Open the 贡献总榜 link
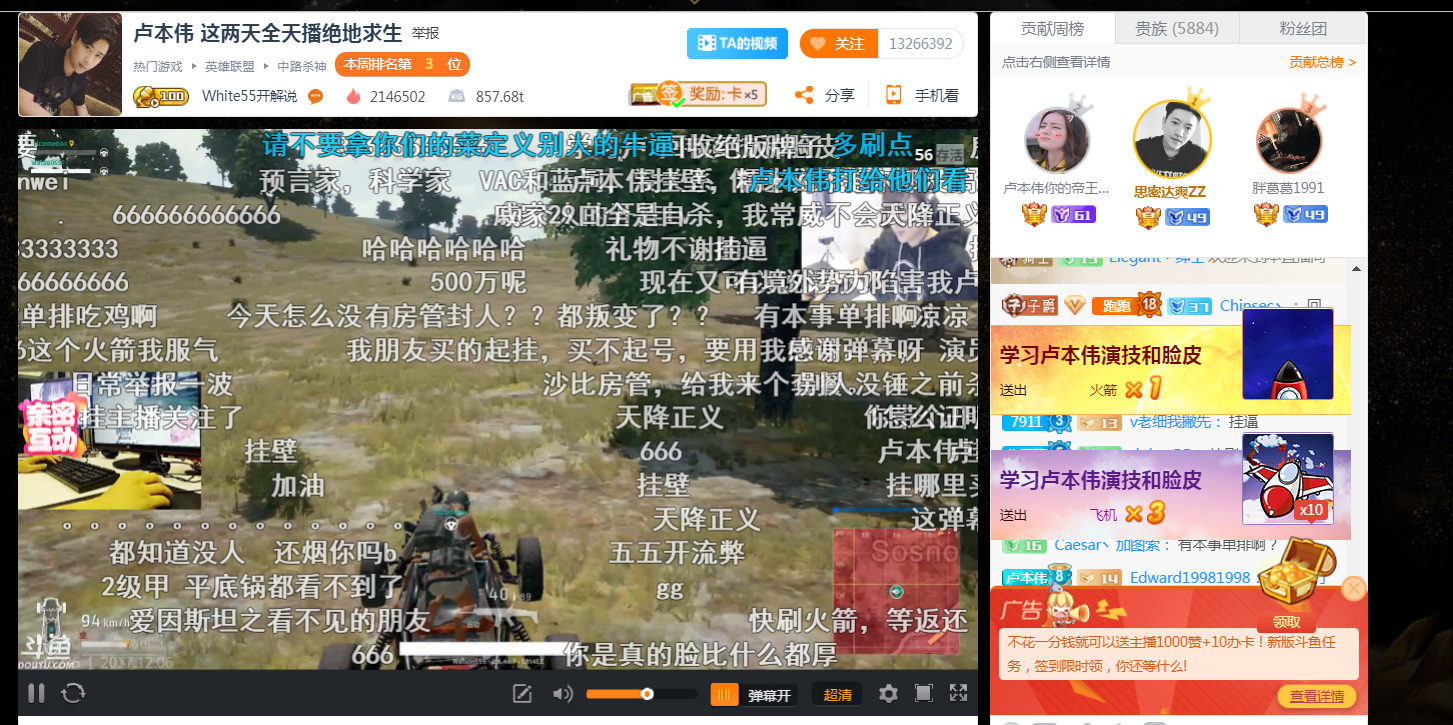Image resolution: width=1453 pixels, height=725 pixels. 1322,62
